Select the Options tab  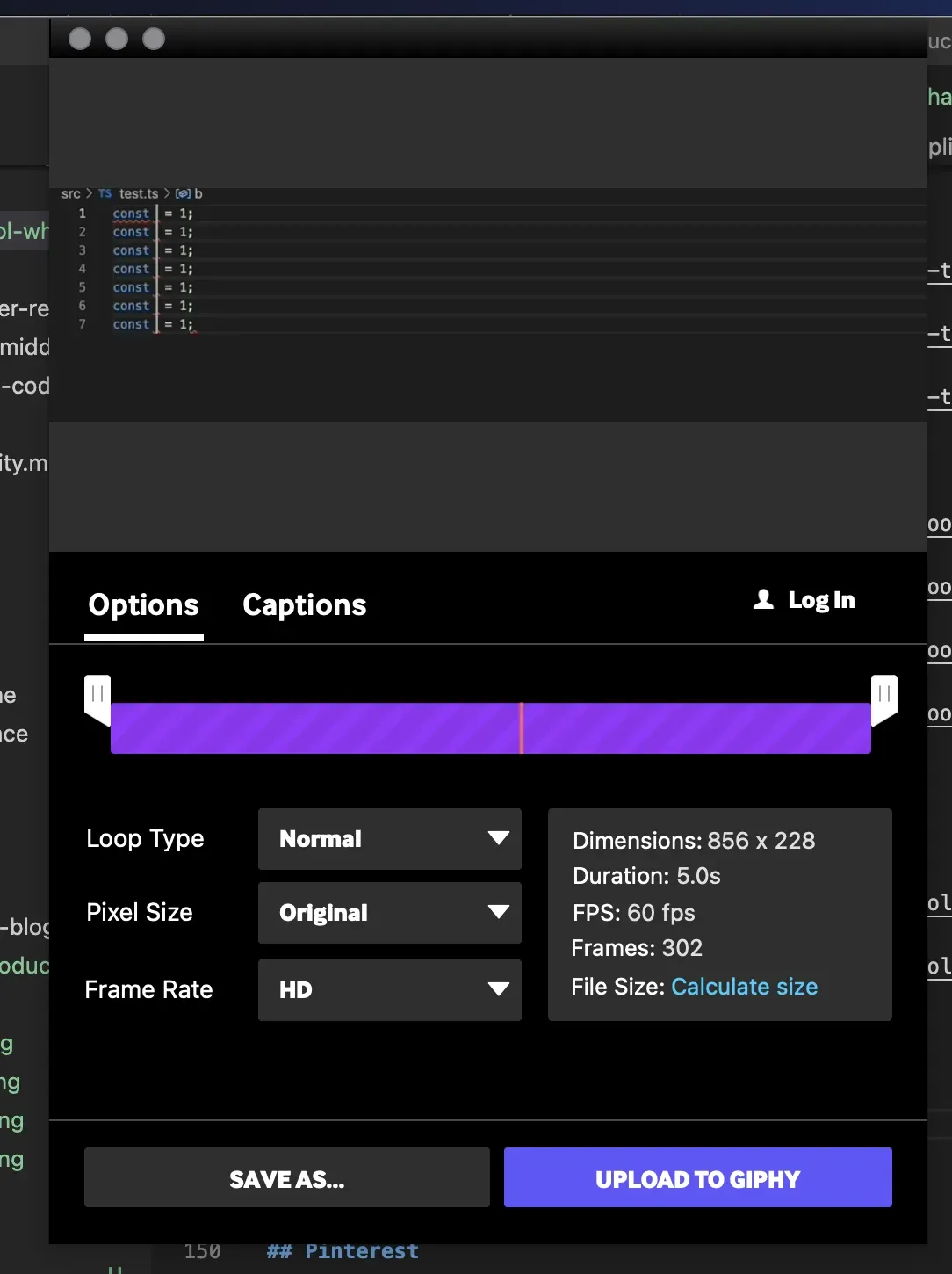click(x=144, y=605)
